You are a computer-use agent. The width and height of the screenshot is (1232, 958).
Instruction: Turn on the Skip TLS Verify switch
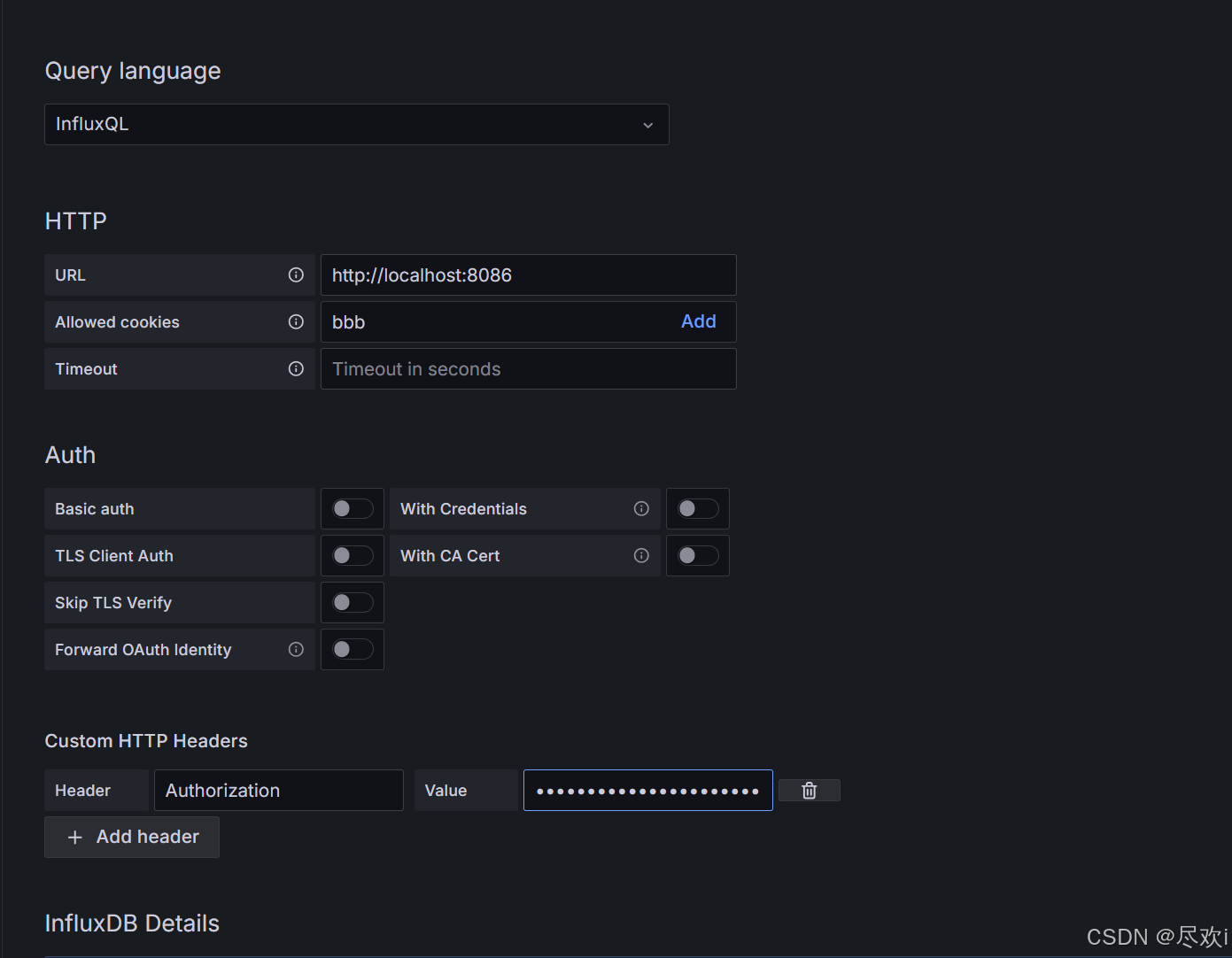353,603
